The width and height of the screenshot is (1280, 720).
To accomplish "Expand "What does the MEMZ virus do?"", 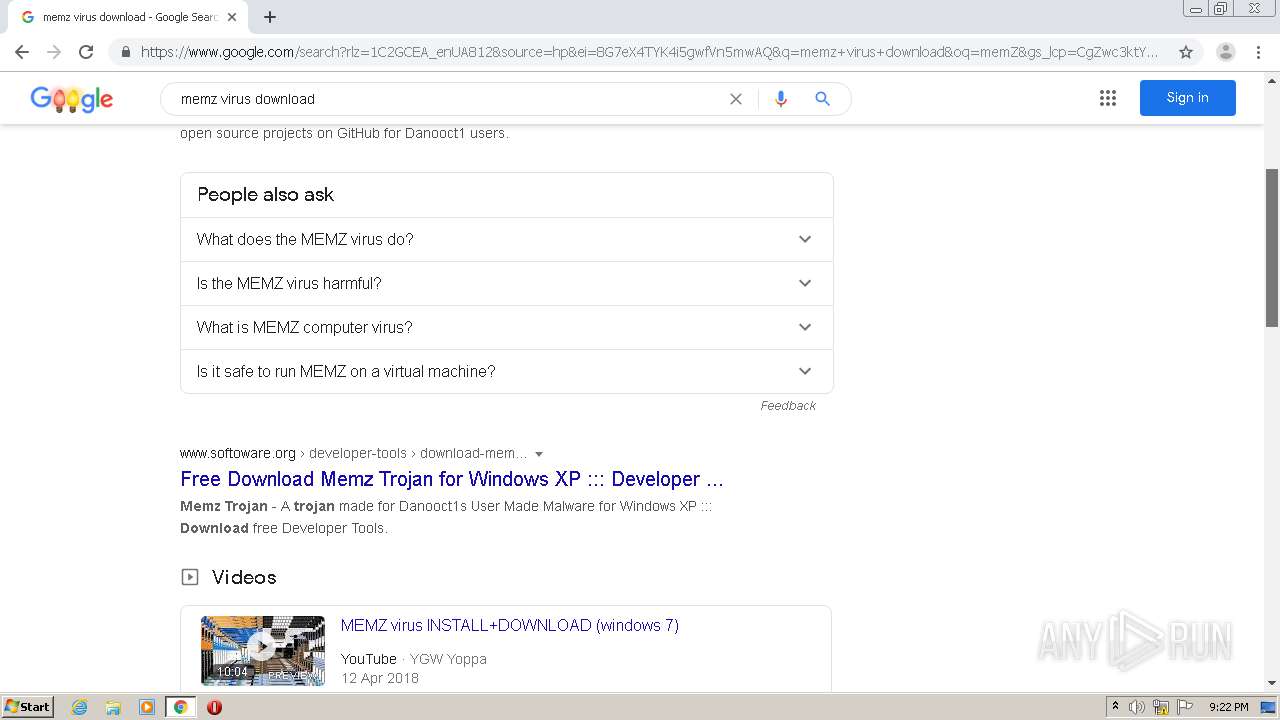I will (506, 239).
